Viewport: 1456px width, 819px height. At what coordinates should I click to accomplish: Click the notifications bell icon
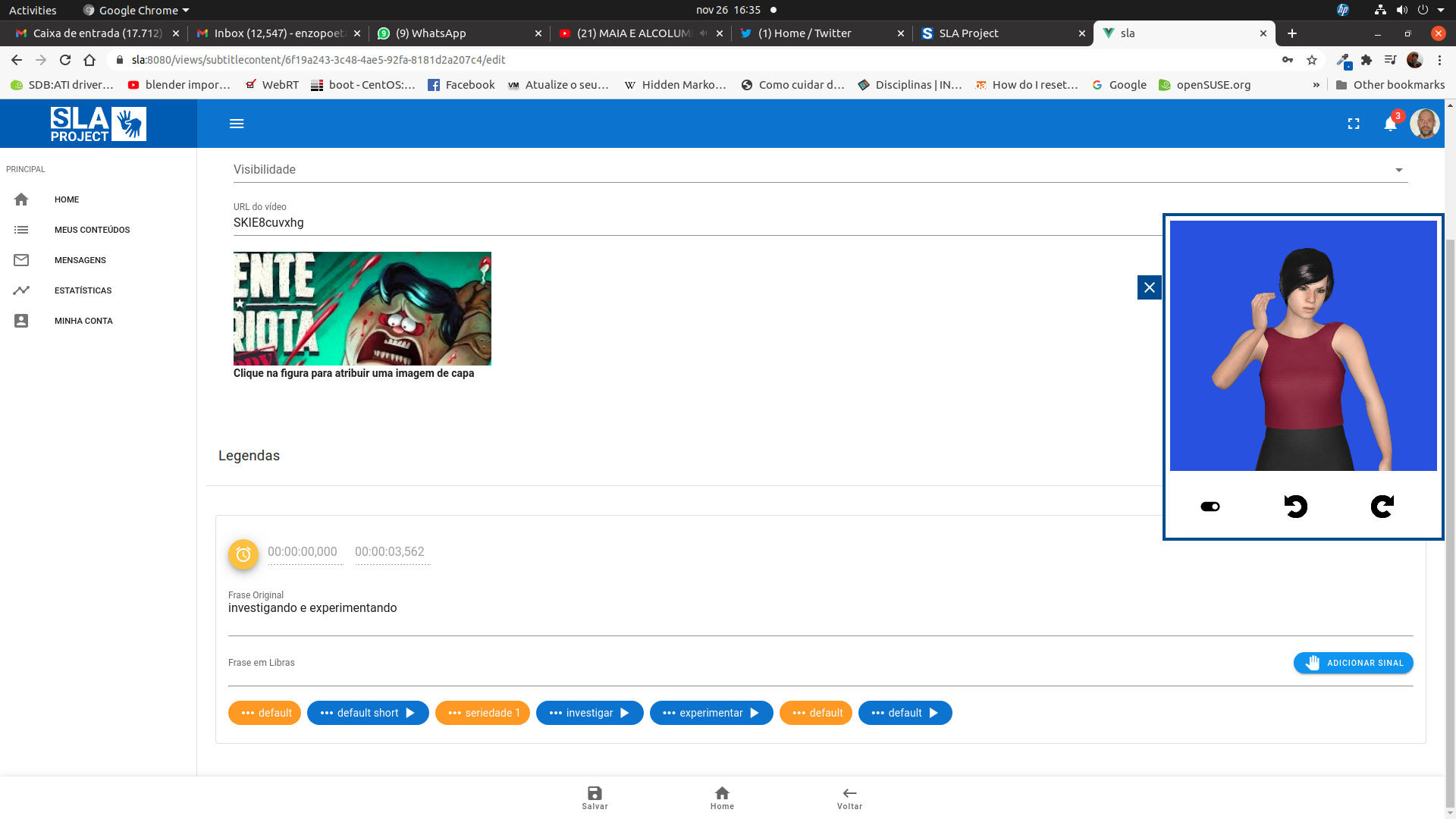1390,124
